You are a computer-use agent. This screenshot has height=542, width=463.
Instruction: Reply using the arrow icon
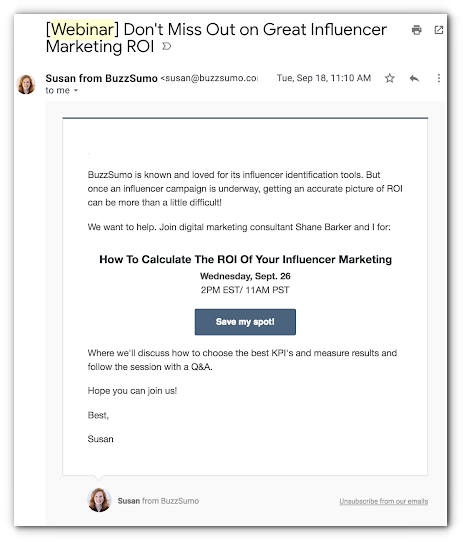coord(414,78)
